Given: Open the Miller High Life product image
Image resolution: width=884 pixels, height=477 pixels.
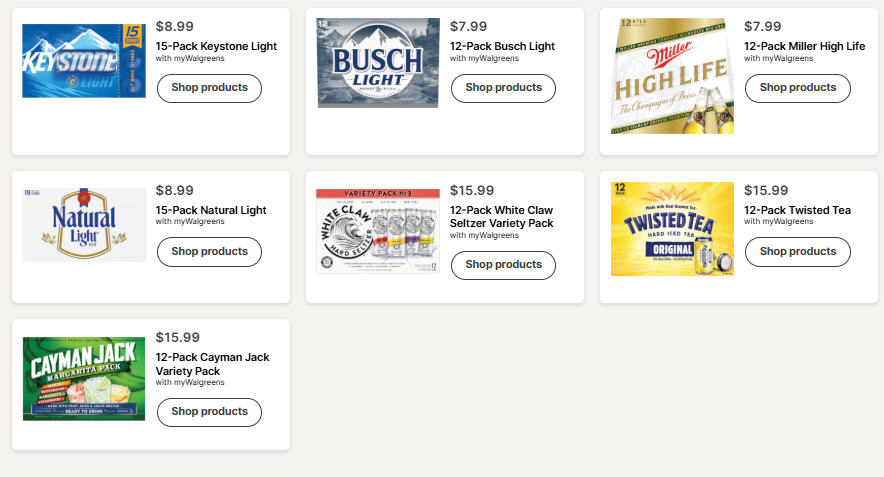Looking at the screenshot, I should 672,76.
